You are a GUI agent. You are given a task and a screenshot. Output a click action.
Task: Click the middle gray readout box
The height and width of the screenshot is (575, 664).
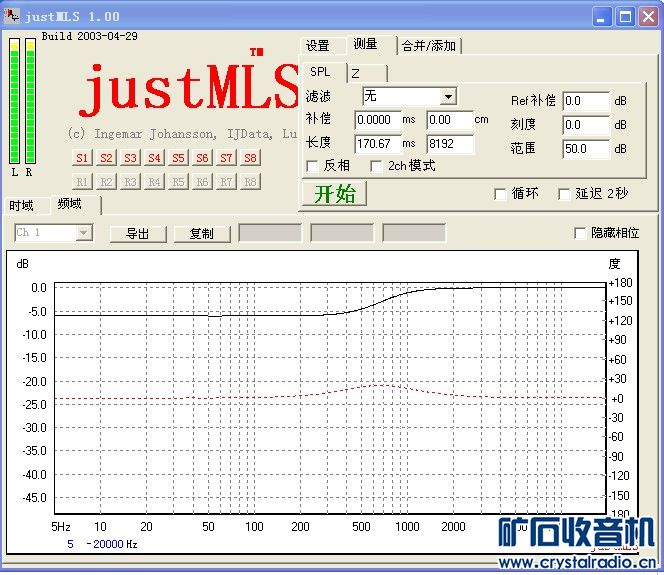coord(342,233)
